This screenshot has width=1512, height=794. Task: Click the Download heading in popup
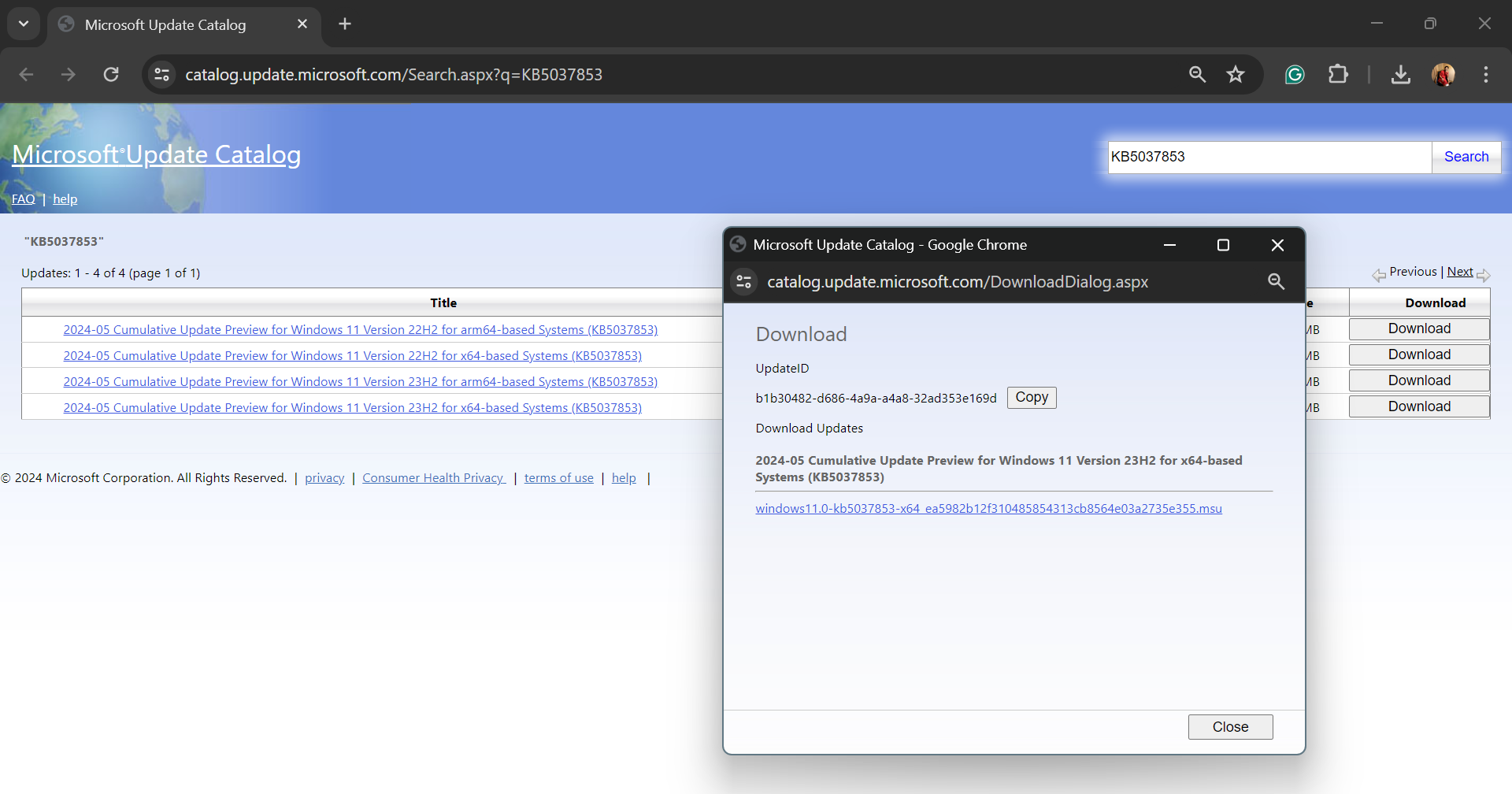point(801,334)
